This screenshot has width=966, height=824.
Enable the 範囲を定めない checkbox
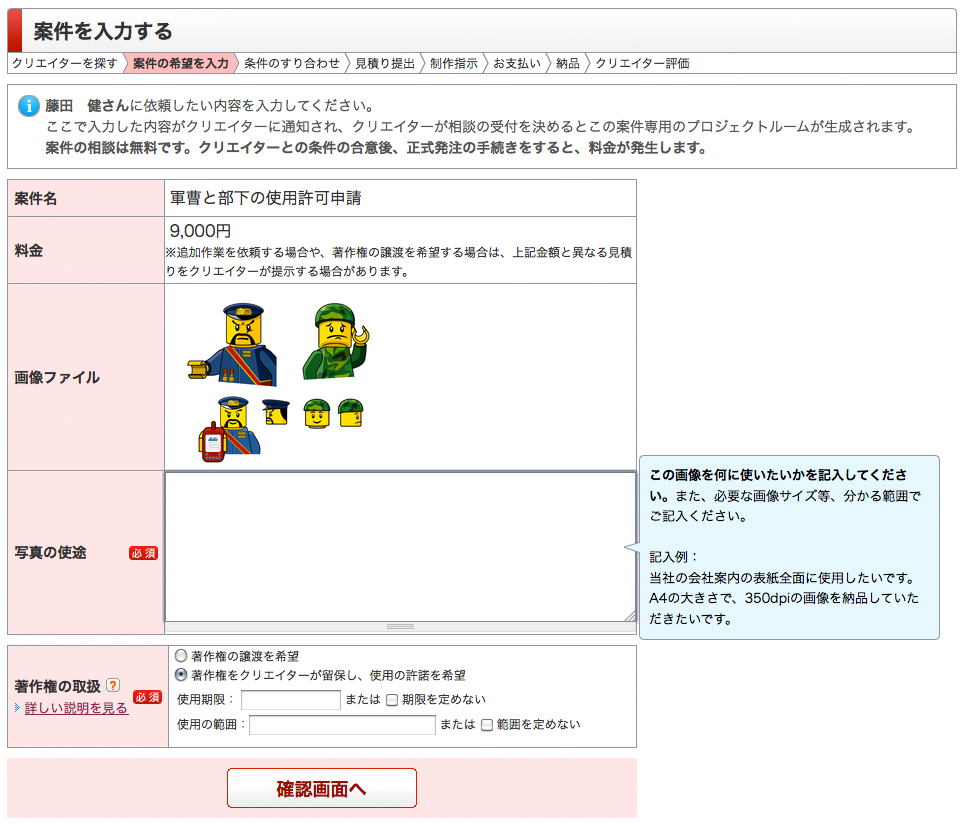tap(487, 725)
